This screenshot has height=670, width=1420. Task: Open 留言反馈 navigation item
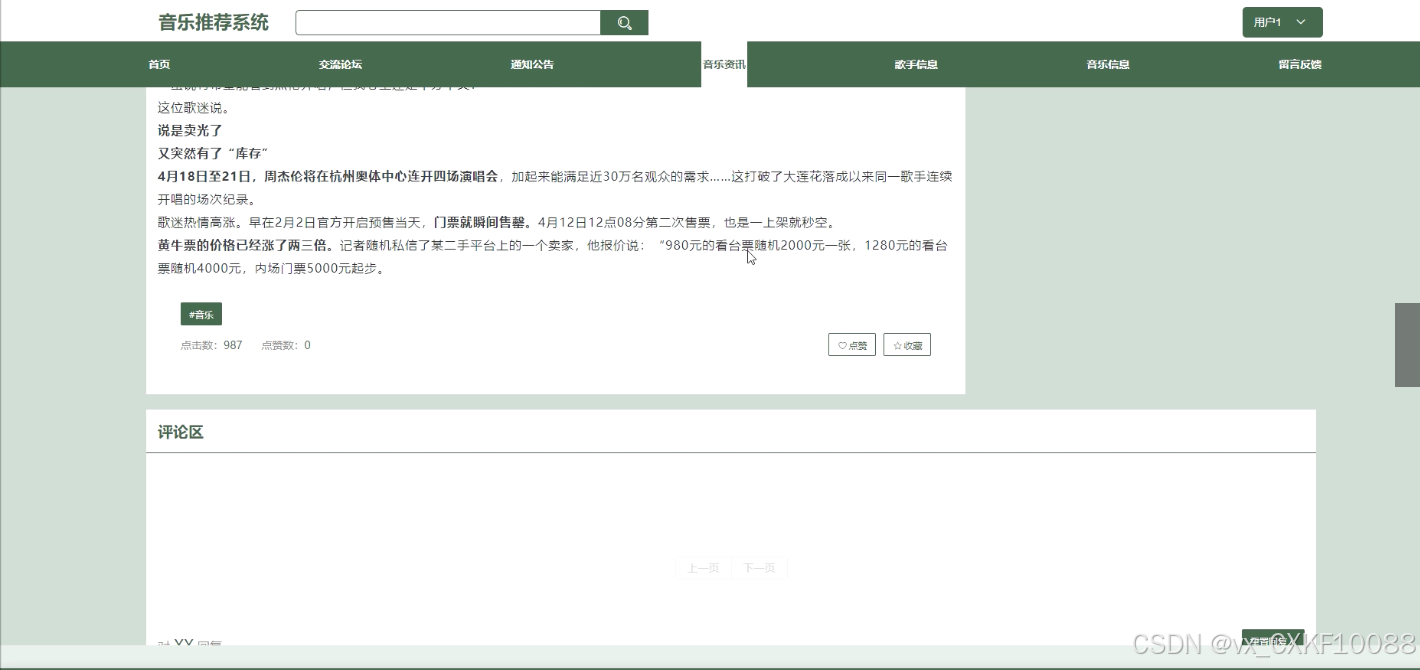(1300, 64)
